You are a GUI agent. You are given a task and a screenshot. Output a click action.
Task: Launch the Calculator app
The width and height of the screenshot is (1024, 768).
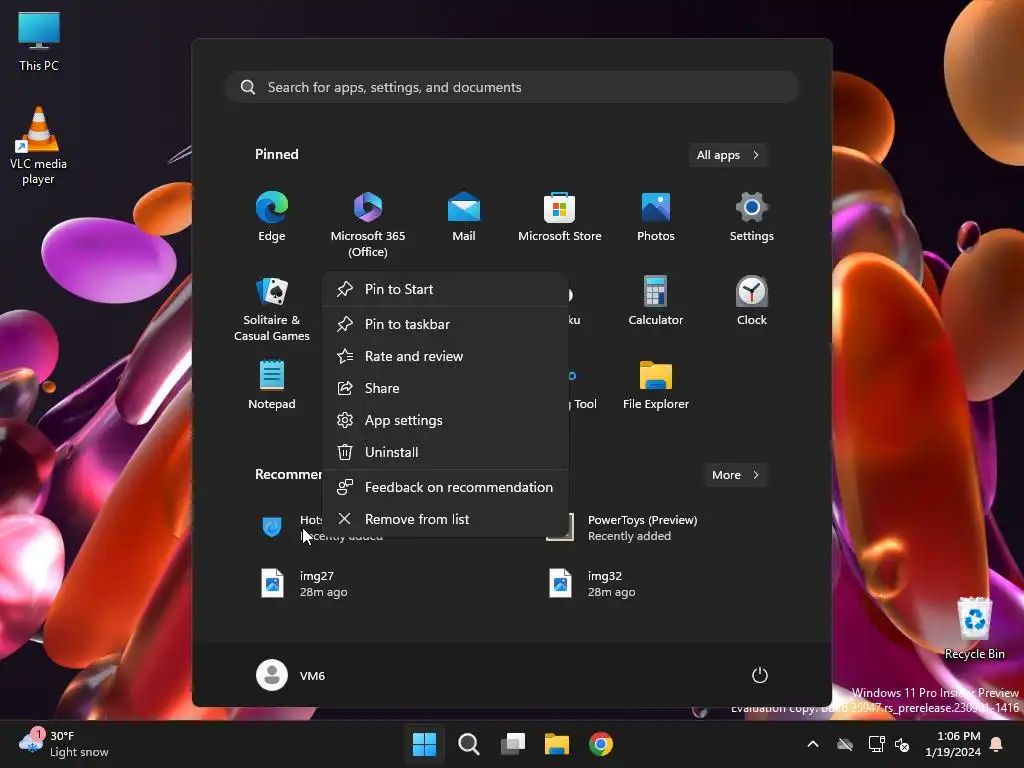tap(656, 300)
